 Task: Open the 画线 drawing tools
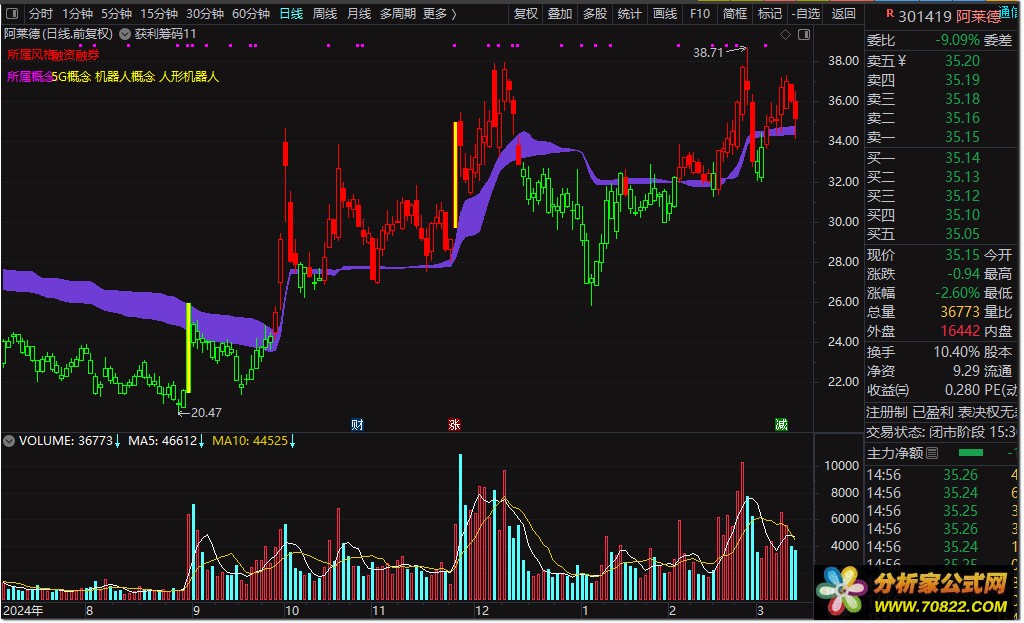665,14
